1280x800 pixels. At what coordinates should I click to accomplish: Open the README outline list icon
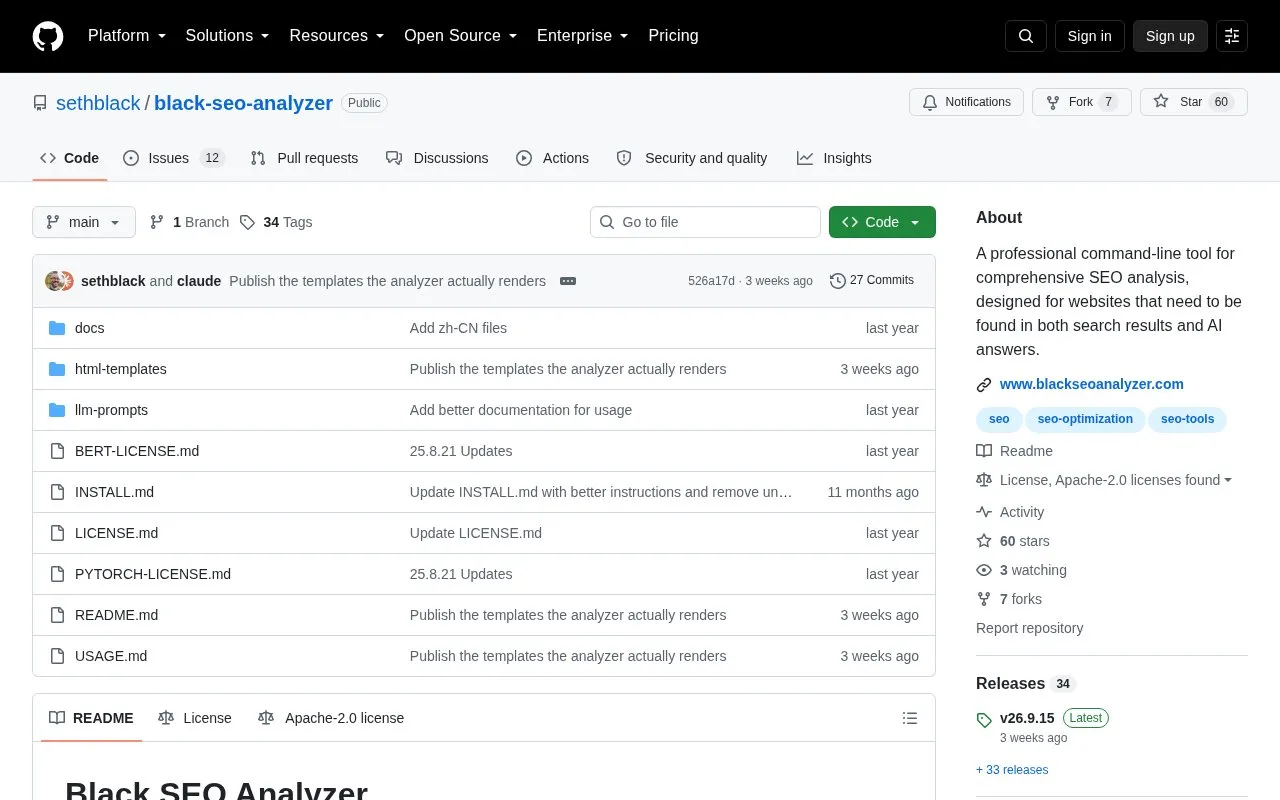[910, 718]
